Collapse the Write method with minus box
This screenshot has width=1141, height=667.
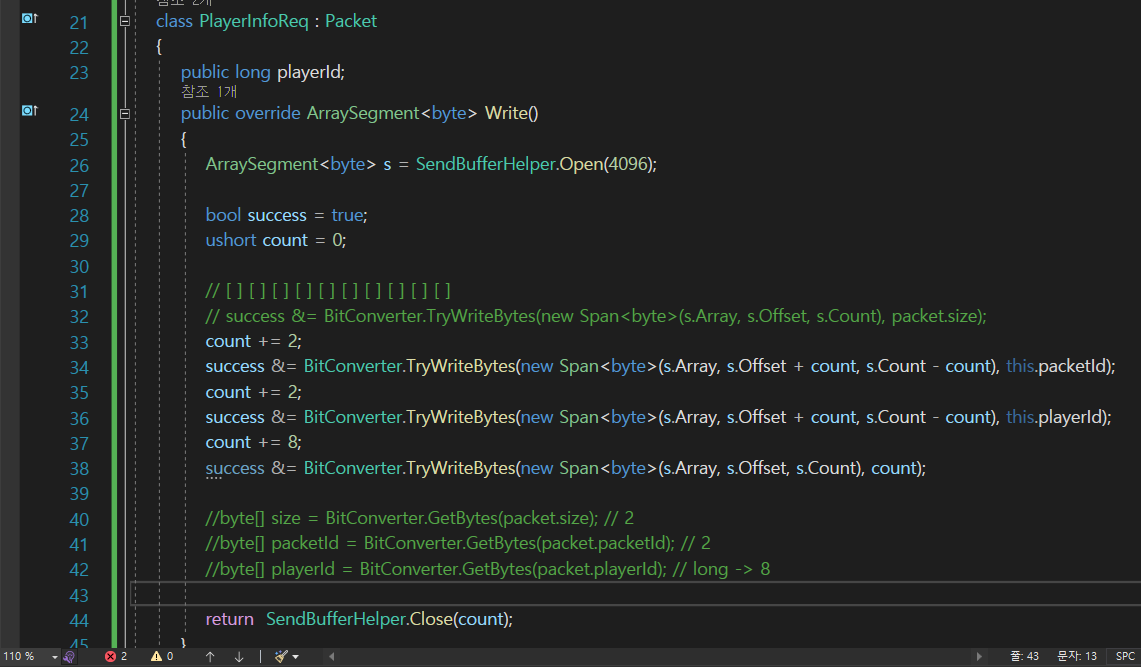124,113
